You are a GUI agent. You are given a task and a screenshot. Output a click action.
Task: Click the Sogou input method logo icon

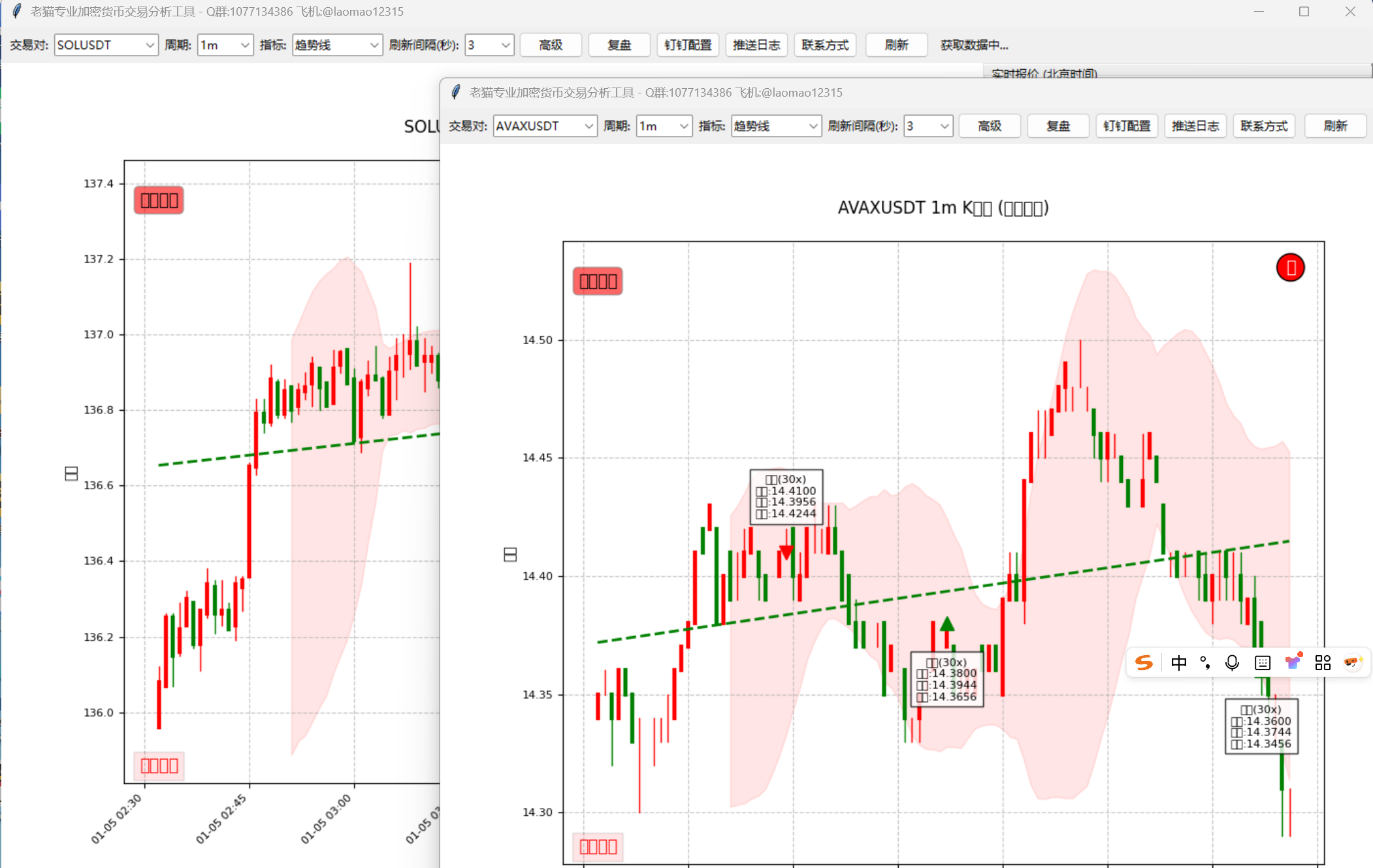[1144, 663]
